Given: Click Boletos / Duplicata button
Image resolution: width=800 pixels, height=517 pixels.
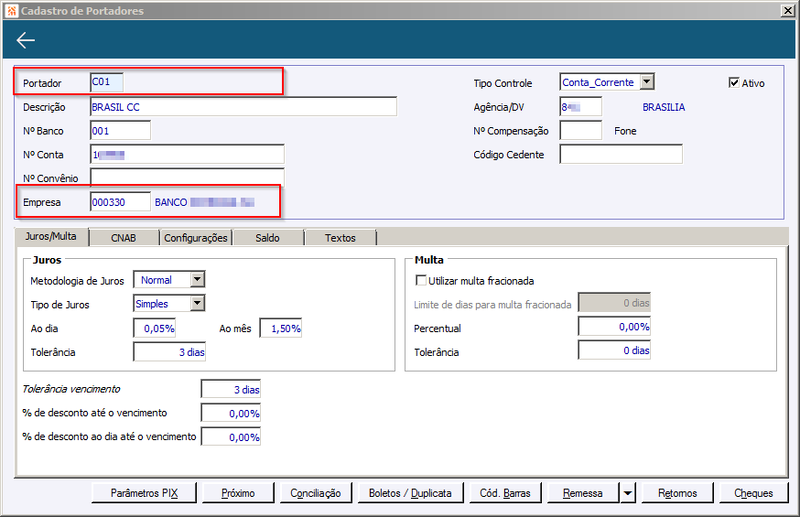Looking at the screenshot, I should pos(410,493).
